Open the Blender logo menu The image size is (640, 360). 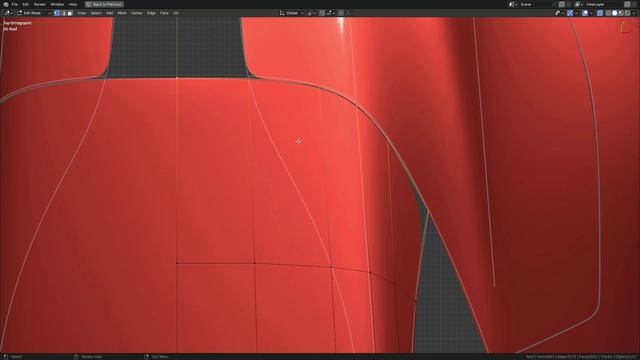pyautogui.click(x=6, y=4)
